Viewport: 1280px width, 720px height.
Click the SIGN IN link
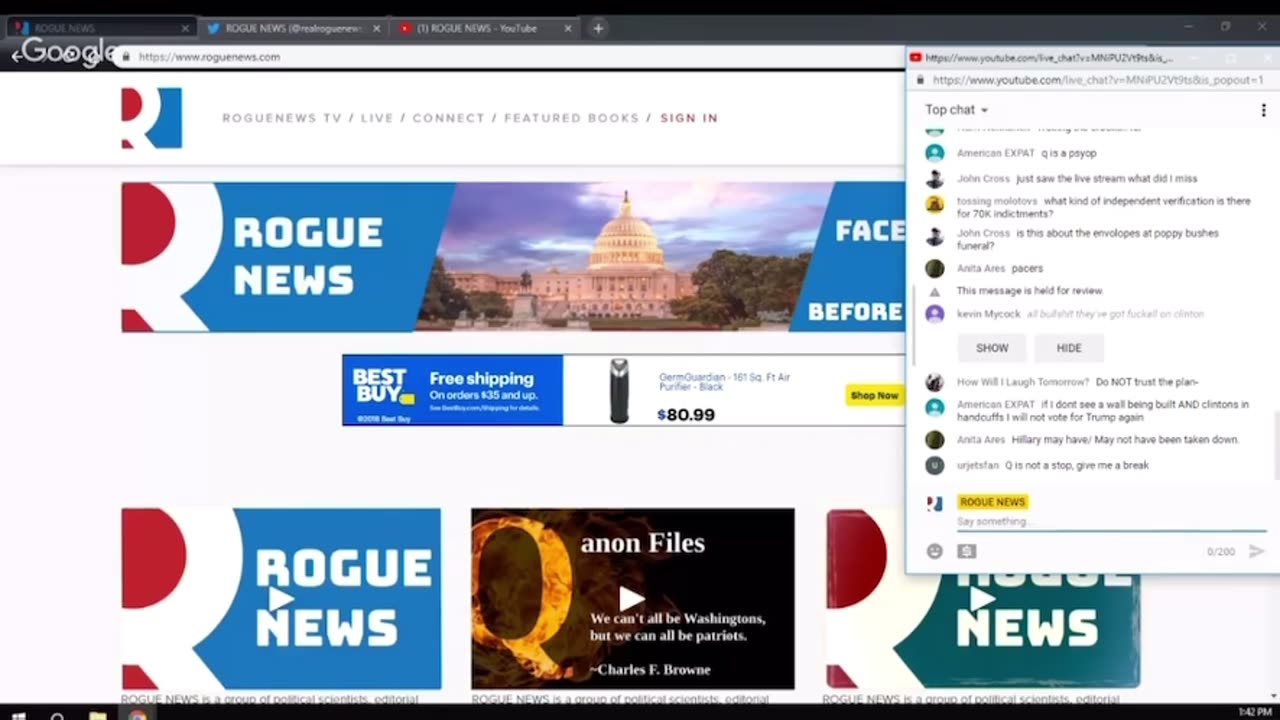click(689, 118)
